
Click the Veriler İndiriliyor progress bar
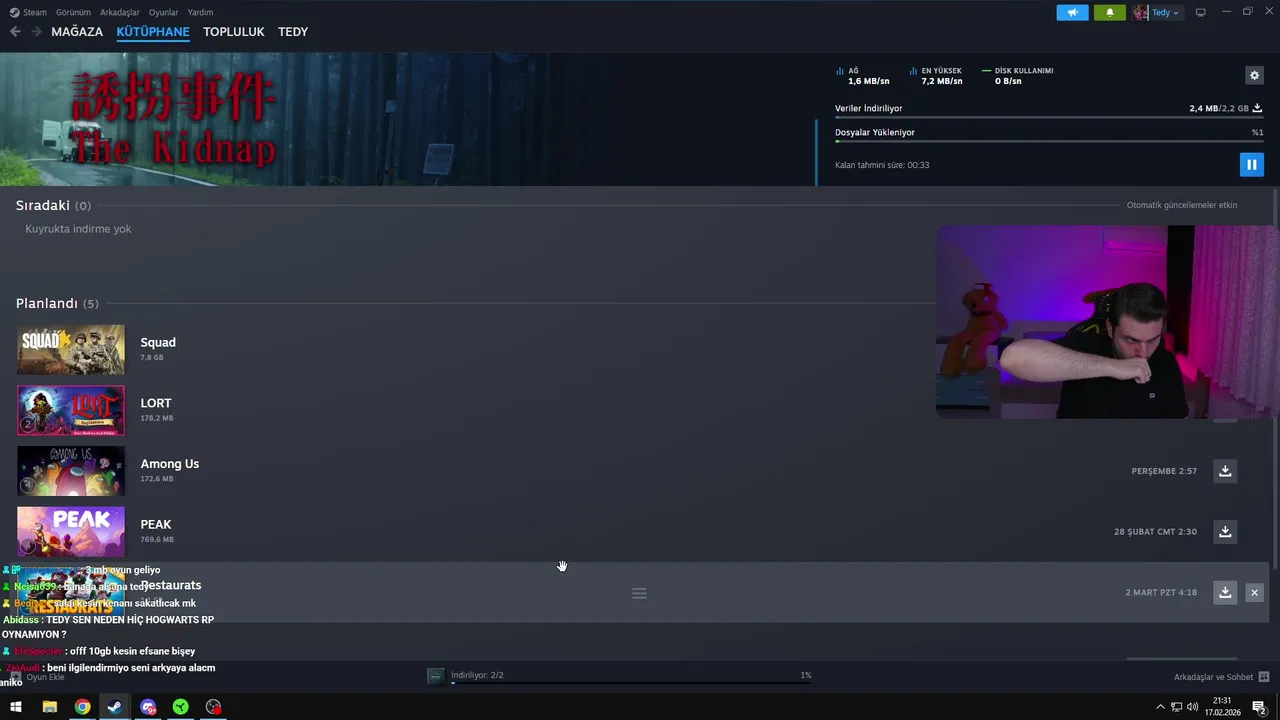click(x=1049, y=118)
